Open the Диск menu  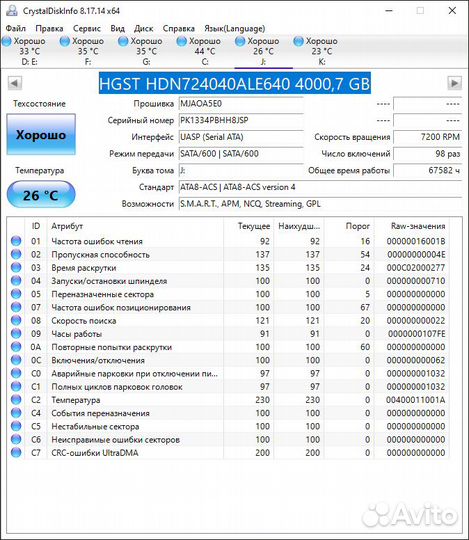pos(144,28)
